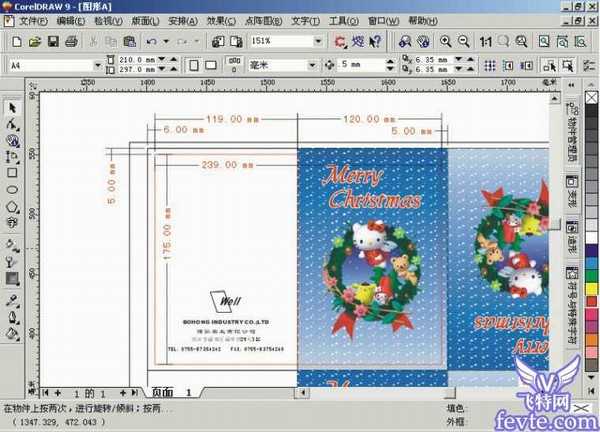
Task: Click the 页面 1 page tab
Action: click(173, 392)
